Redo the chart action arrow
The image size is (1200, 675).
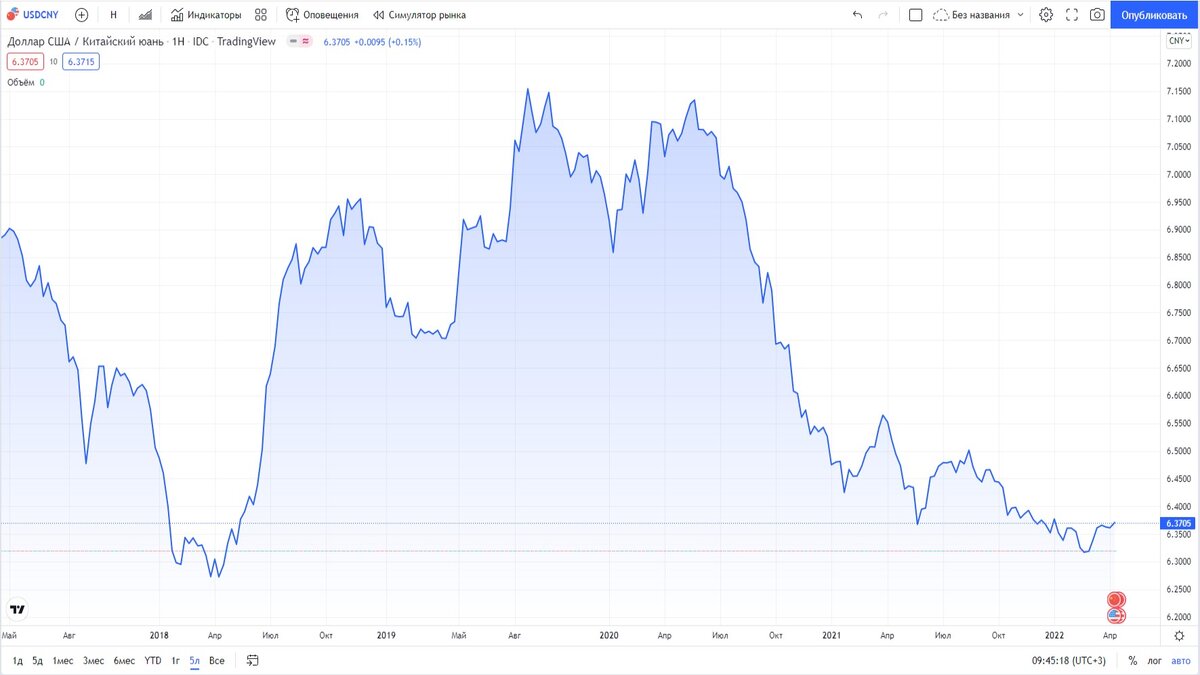882,15
